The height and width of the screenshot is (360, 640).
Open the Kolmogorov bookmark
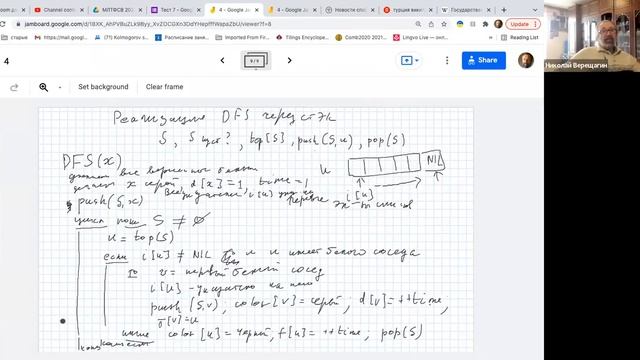[121, 37]
